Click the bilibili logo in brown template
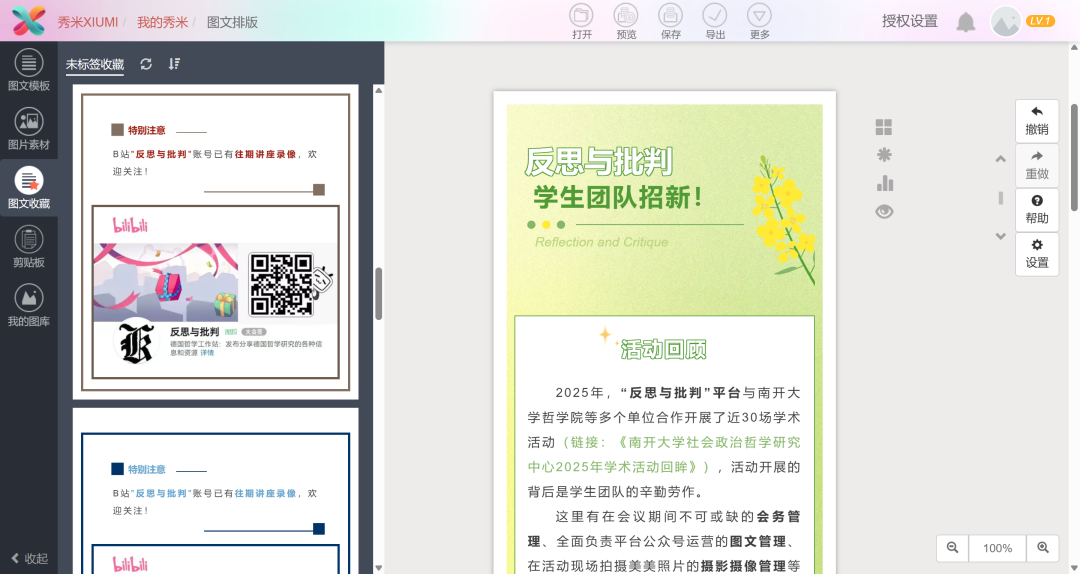Image resolution: width=1080 pixels, height=574 pixels. tap(130, 225)
